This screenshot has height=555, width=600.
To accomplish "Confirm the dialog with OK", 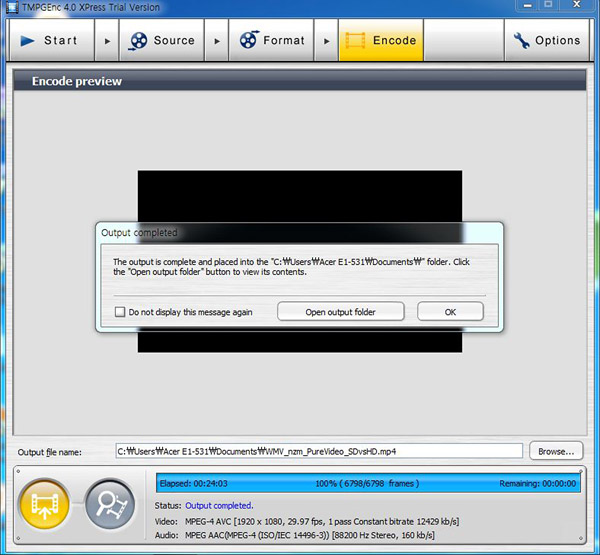I will (x=450, y=312).
